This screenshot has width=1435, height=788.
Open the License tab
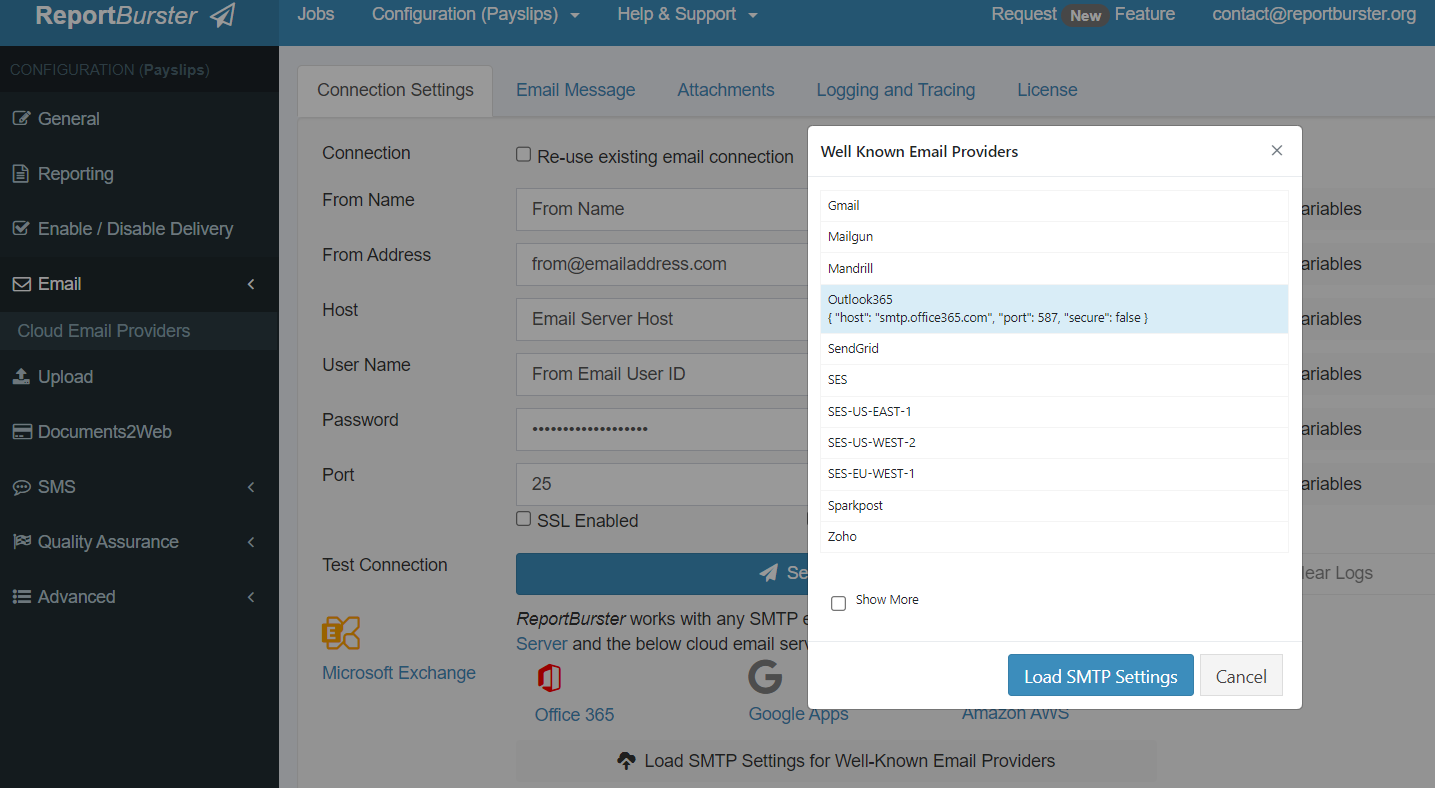pos(1047,90)
